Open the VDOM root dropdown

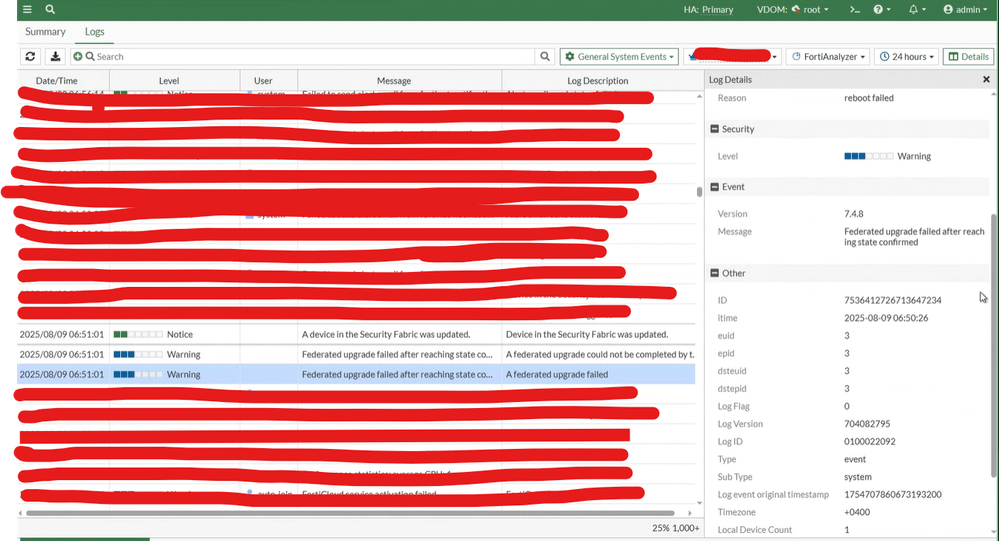(793, 10)
